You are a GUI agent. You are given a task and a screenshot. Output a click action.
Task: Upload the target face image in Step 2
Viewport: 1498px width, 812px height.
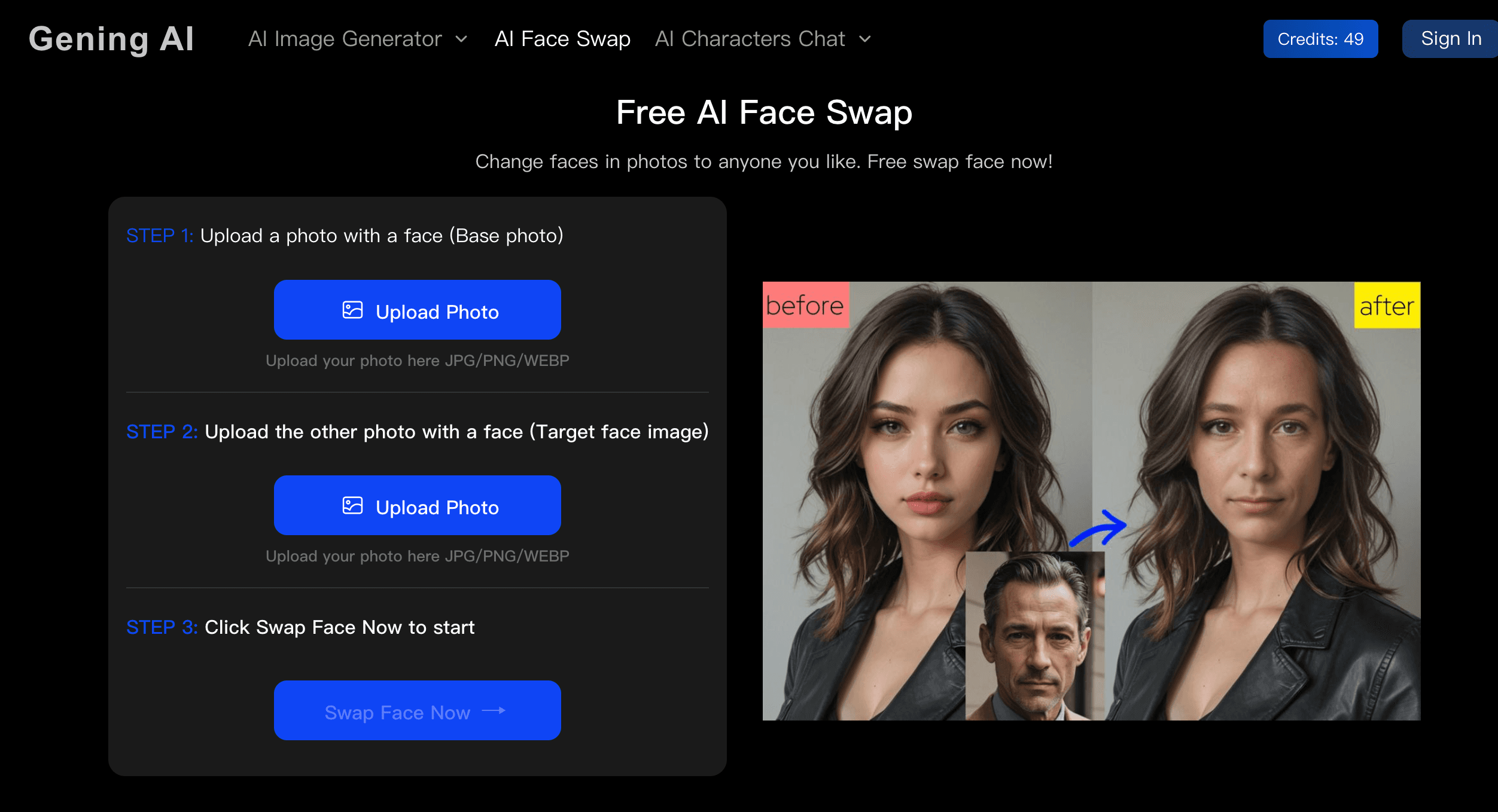coord(417,506)
